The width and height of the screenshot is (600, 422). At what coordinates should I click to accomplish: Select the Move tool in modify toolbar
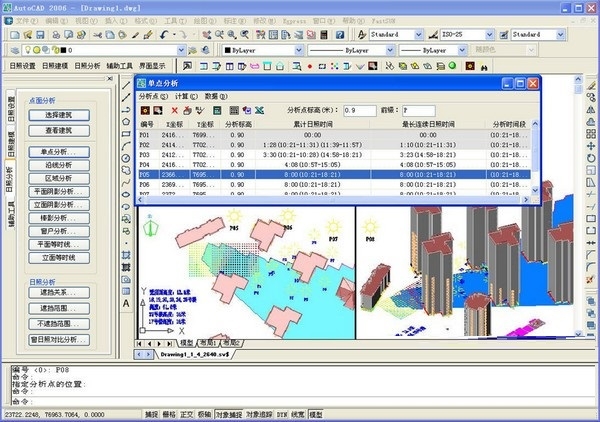click(x=591, y=146)
